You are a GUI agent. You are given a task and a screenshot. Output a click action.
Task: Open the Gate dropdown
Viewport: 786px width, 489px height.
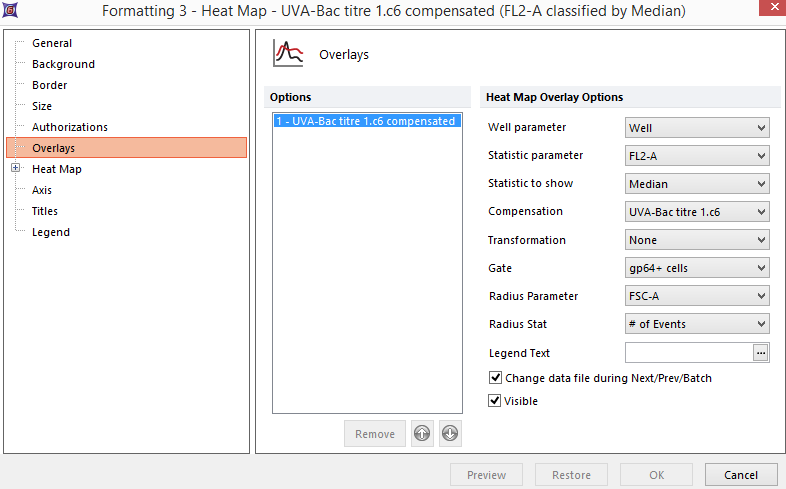click(x=697, y=268)
